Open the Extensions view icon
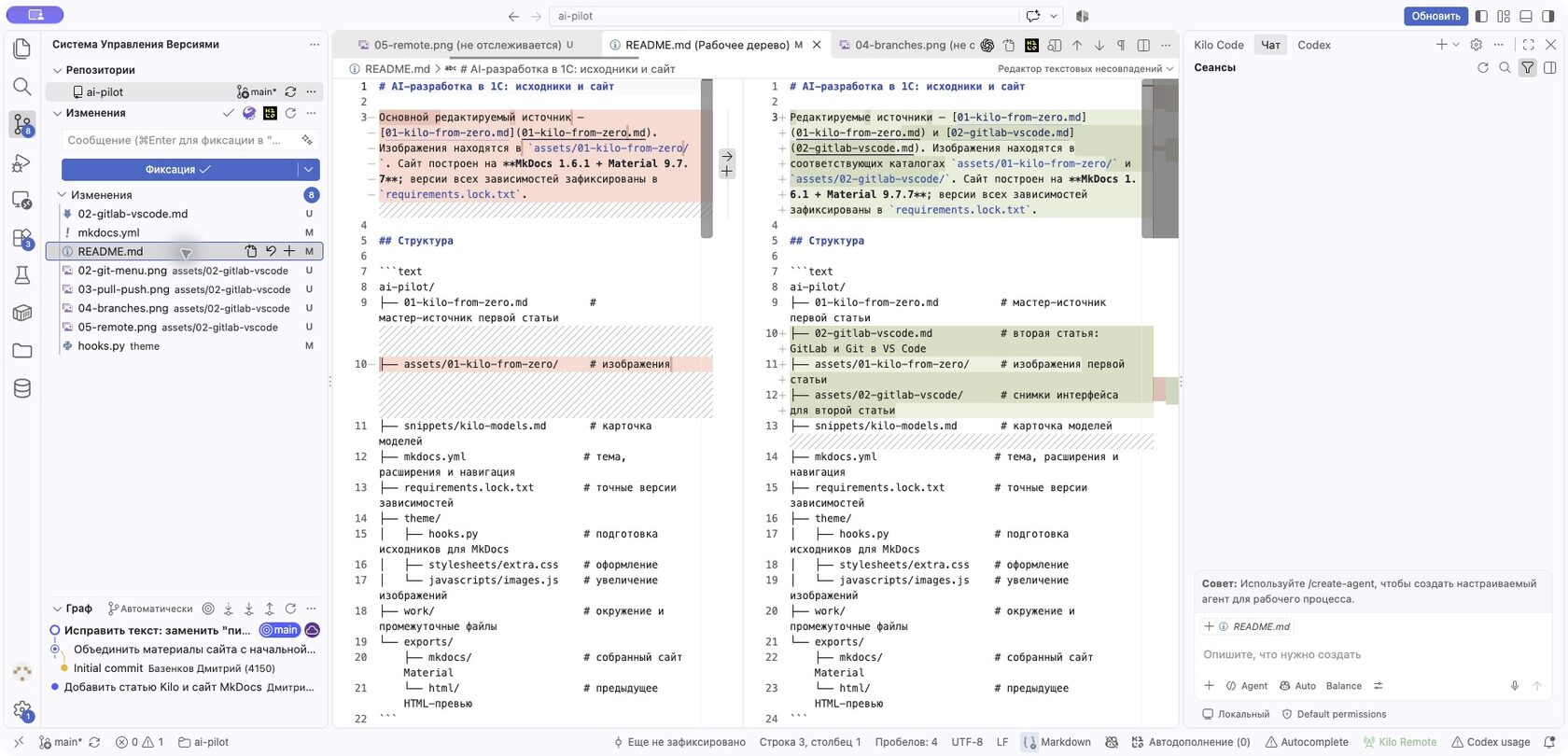Image resolution: width=1568 pixels, height=756 pixels. click(22, 238)
